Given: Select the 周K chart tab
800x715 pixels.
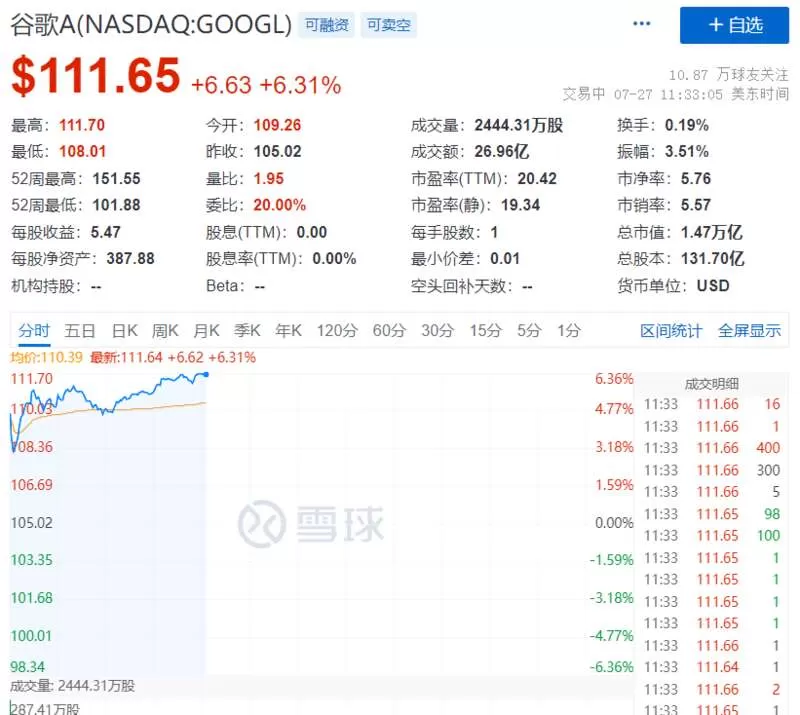Looking at the screenshot, I should click(x=165, y=331).
